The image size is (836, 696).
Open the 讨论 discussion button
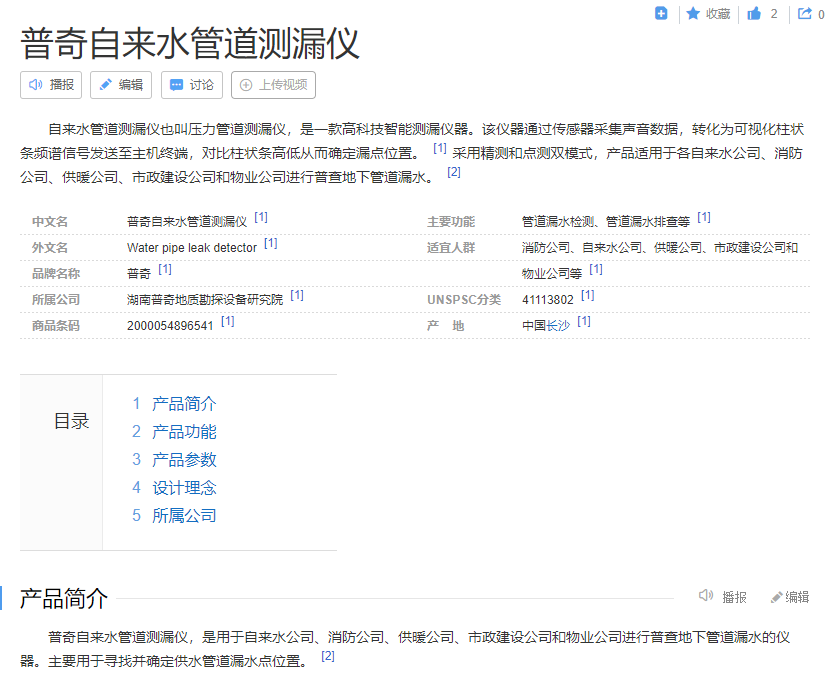click(x=192, y=85)
